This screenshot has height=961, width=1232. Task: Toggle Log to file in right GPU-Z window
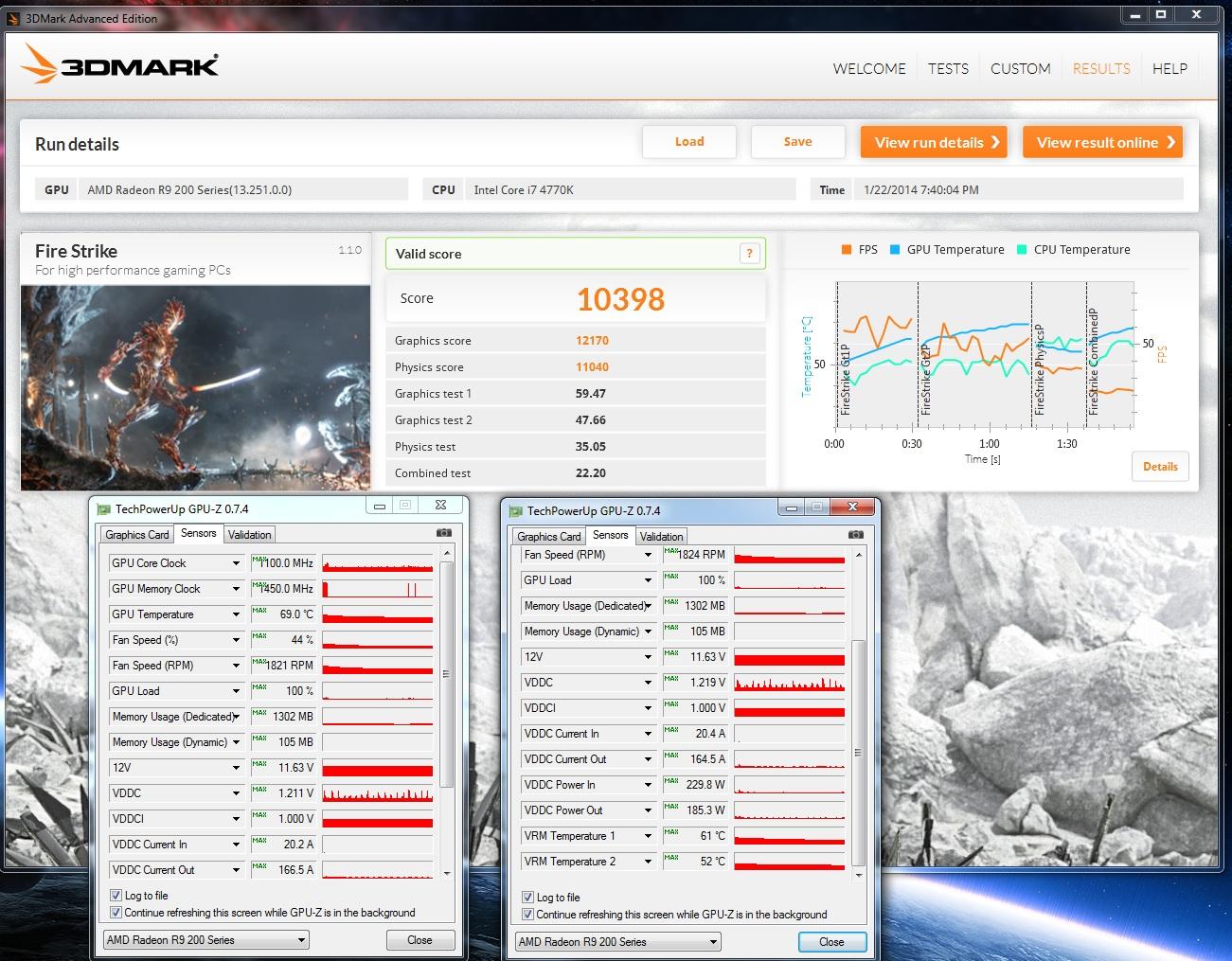coord(527,898)
